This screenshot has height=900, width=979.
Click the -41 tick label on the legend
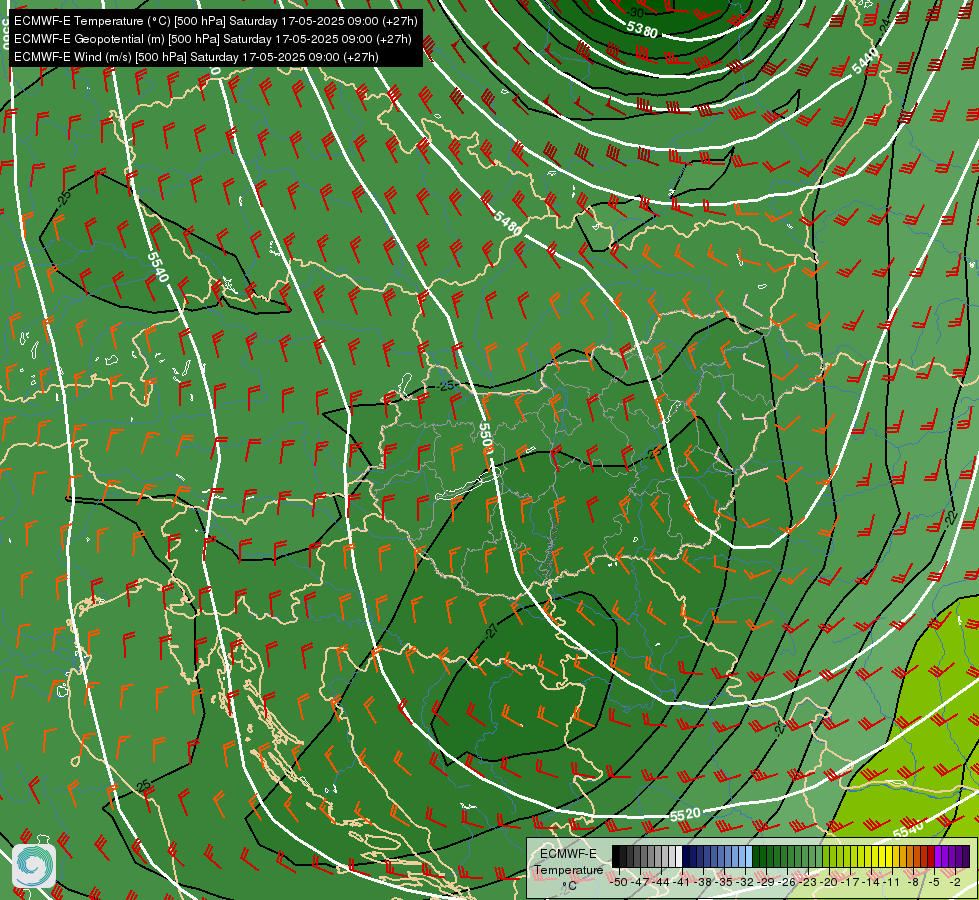click(x=682, y=883)
